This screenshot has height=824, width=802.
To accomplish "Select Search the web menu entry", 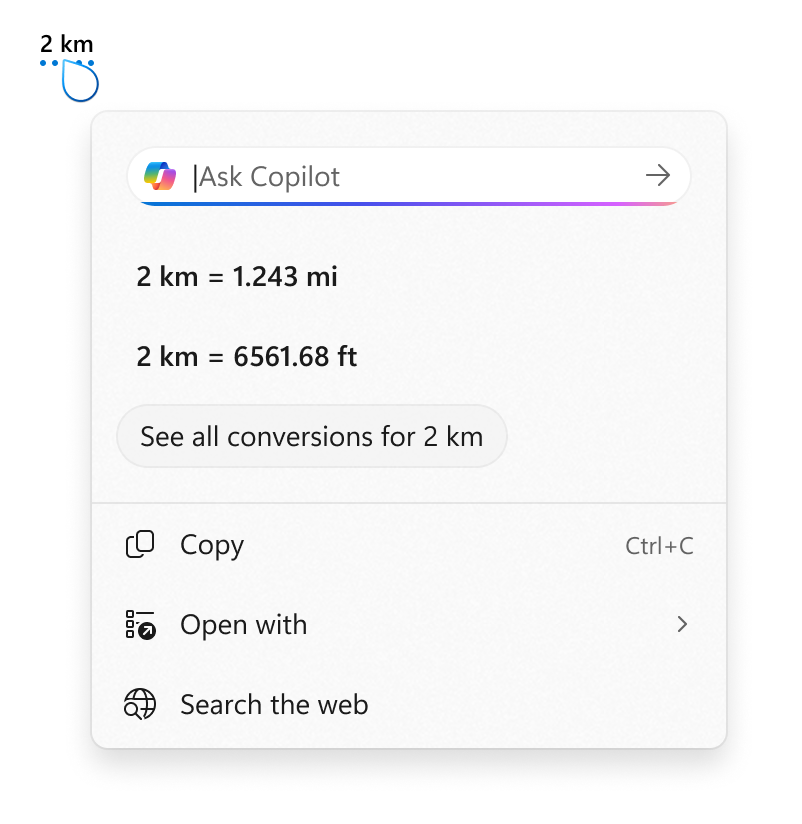I will click(274, 705).
